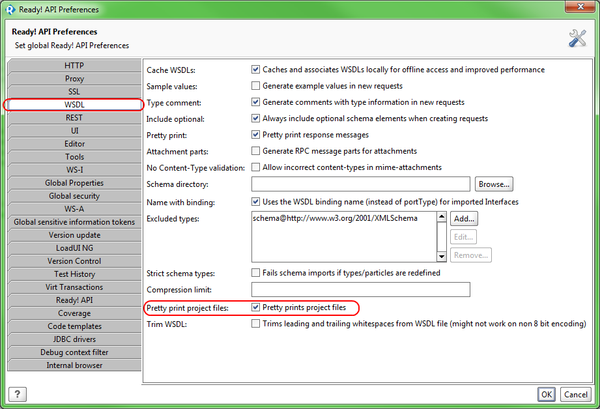The width and height of the screenshot is (600, 409).
Task: Open the Internal browser tab
Action: click(74, 365)
